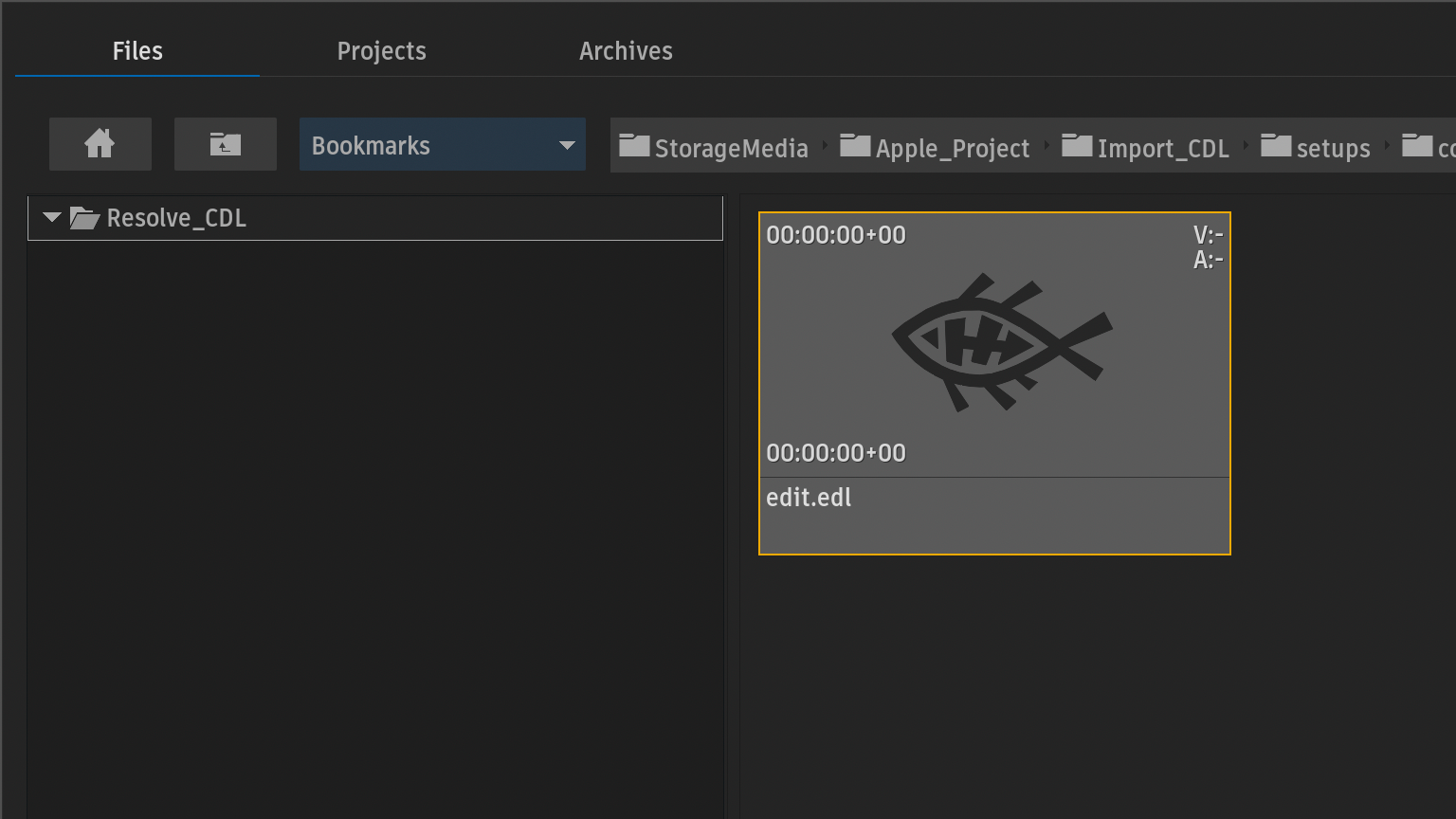Collapse the Resolve_CDL tree triangle
The width and height of the screenshot is (1456, 819).
point(52,218)
